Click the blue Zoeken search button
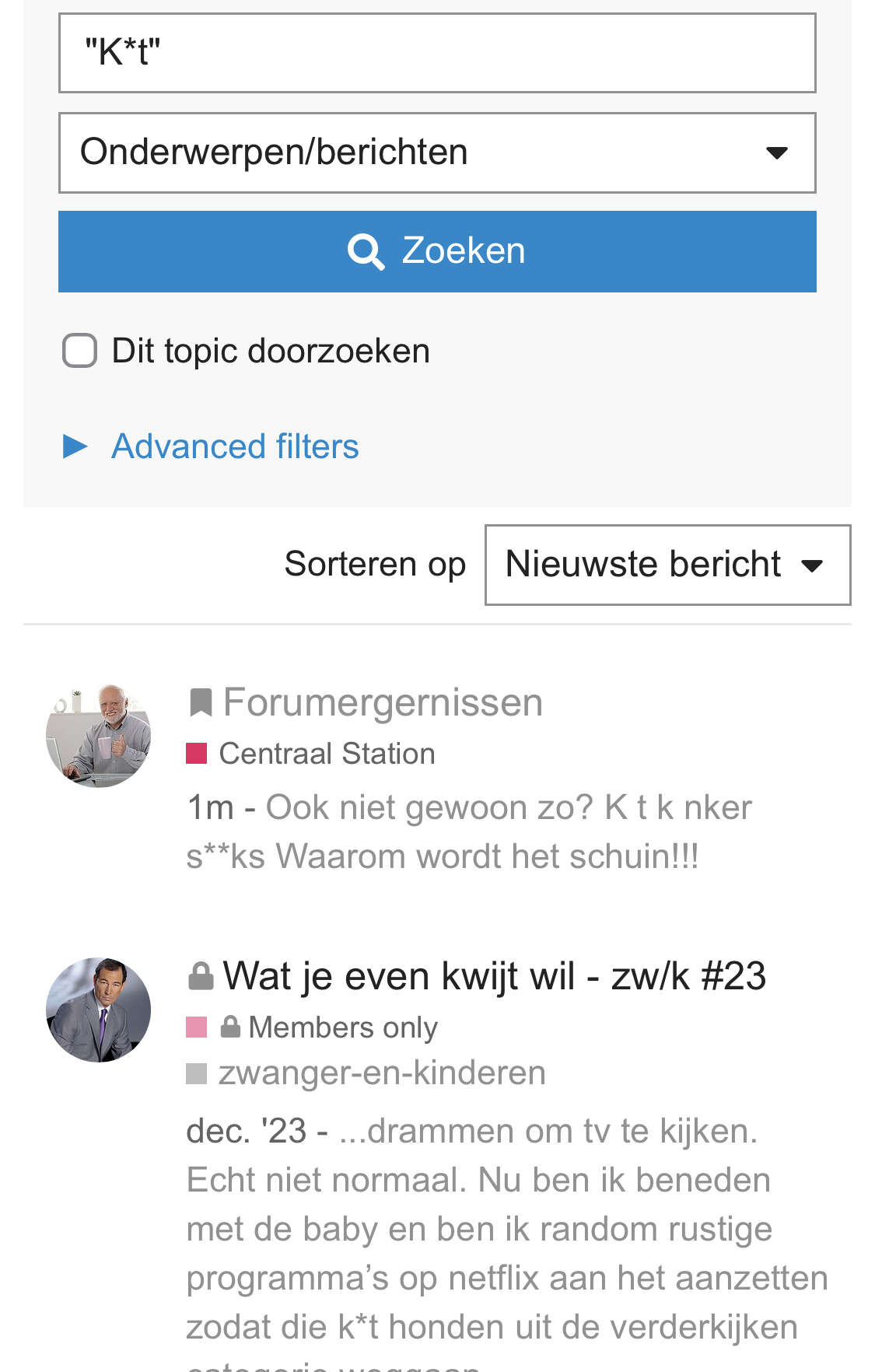875x1372 pixels. (x=437, y=251)
